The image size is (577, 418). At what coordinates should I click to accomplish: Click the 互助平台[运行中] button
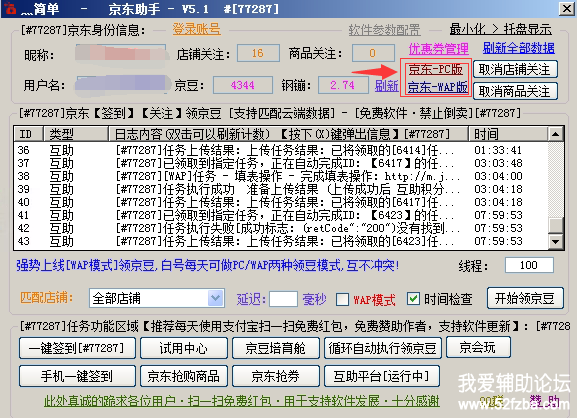click(382, 376)
